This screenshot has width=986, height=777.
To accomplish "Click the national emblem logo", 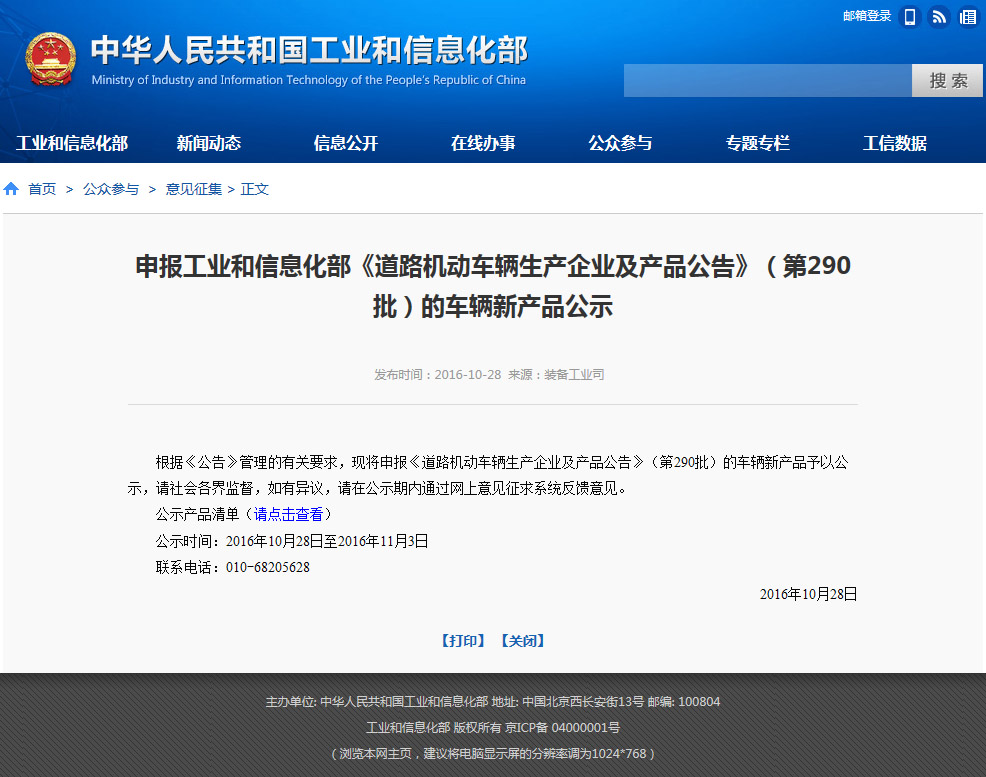I will click(x=50, y=59).
